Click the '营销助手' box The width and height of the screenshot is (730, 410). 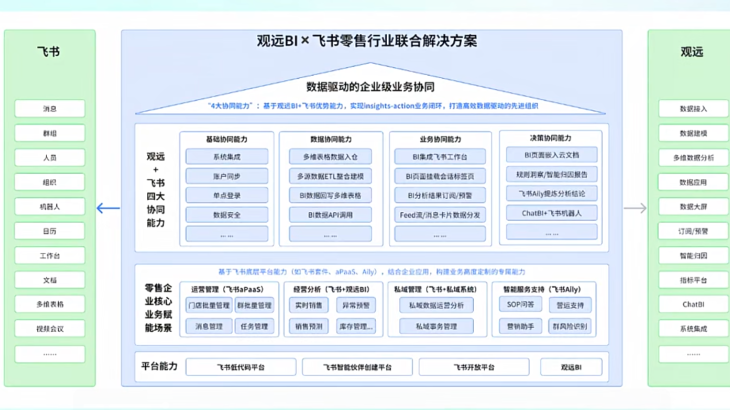tap(520, 326)
